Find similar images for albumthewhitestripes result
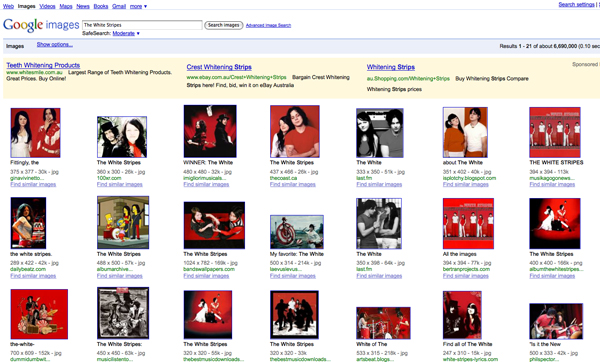The width and height of the screenshot is (600, 362). 552,276
